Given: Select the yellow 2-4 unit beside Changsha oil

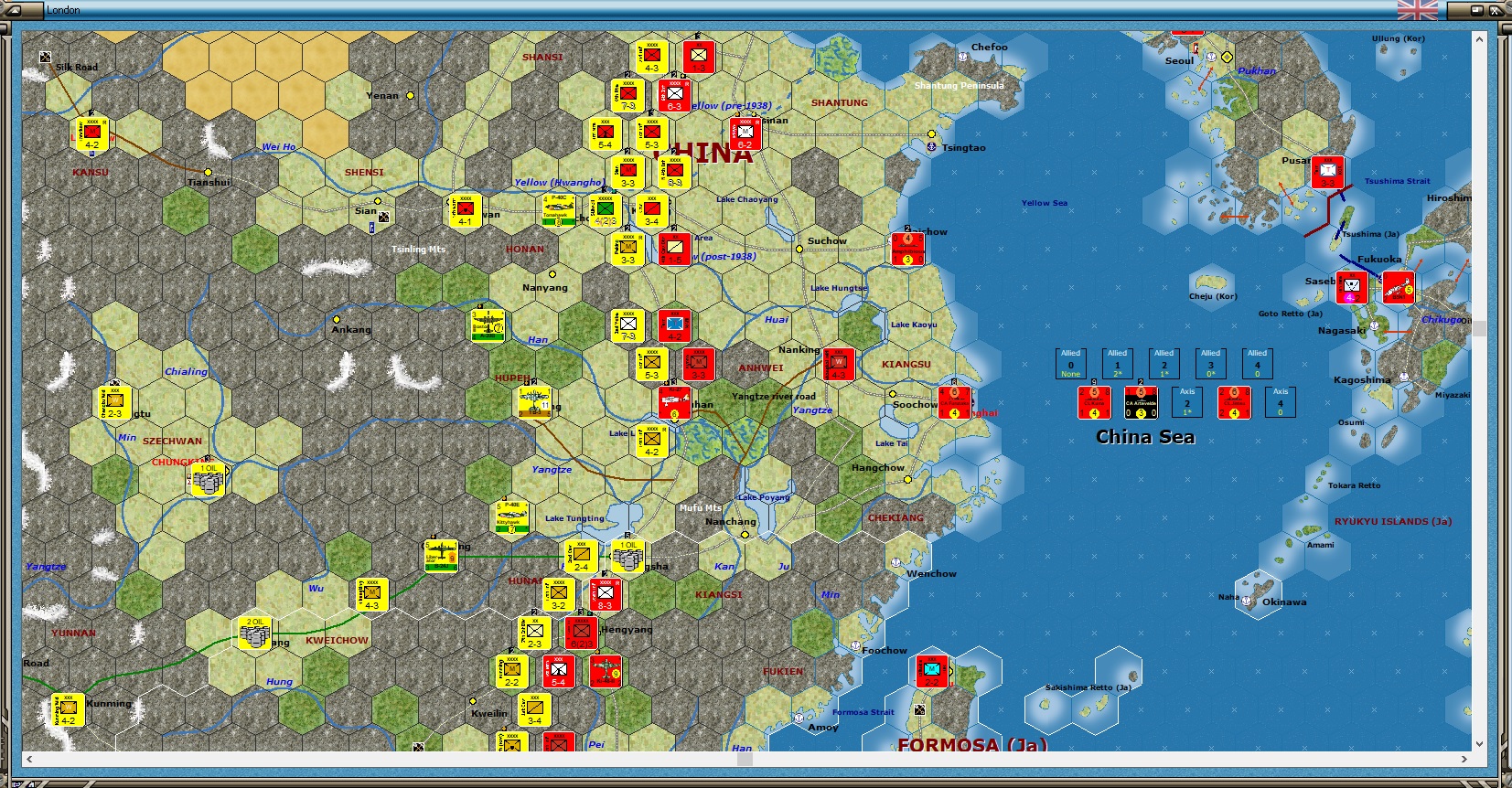Looking at the screenshot, I should (582, 556).
